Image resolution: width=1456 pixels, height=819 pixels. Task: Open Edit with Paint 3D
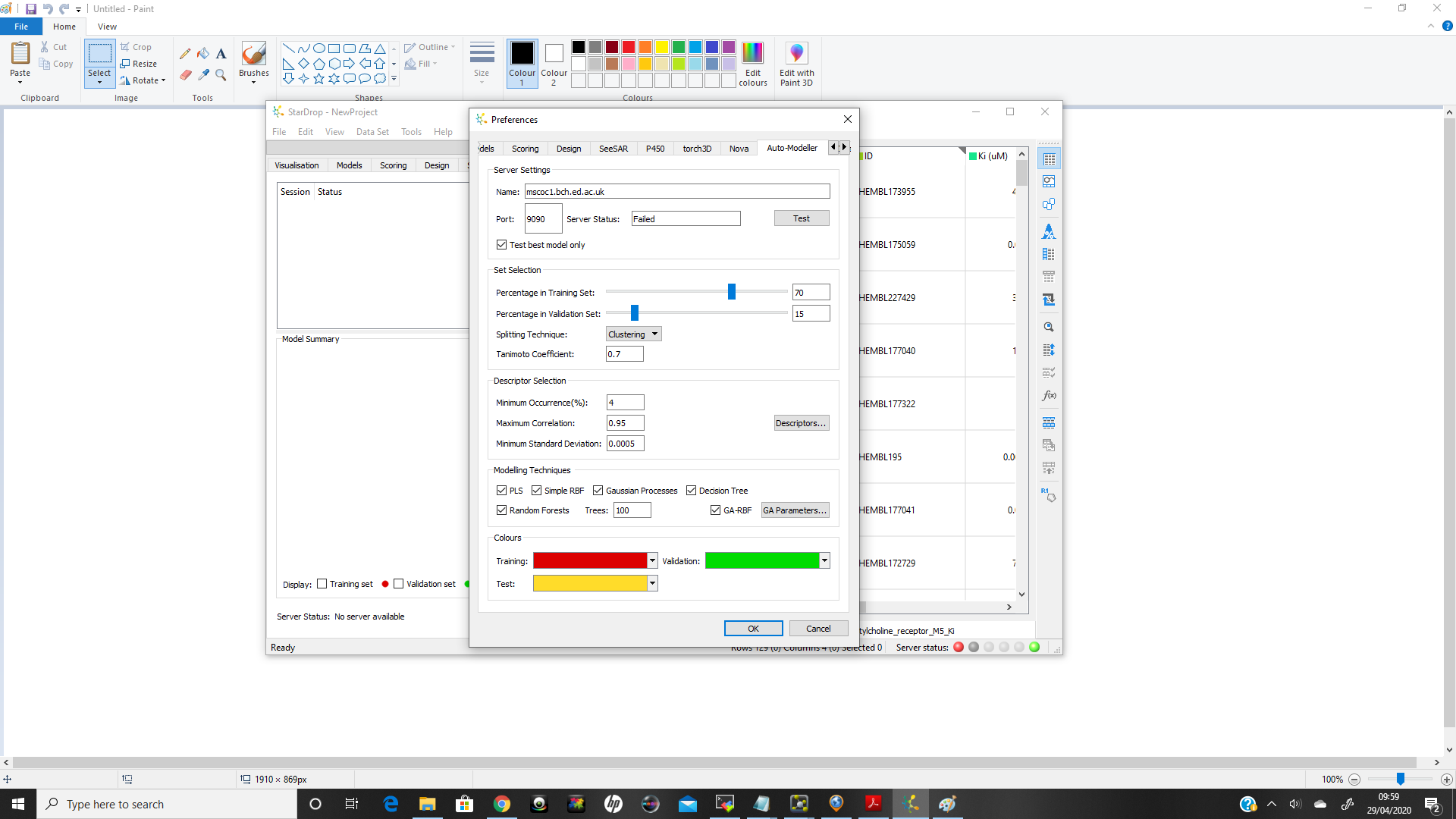point(796,64)
